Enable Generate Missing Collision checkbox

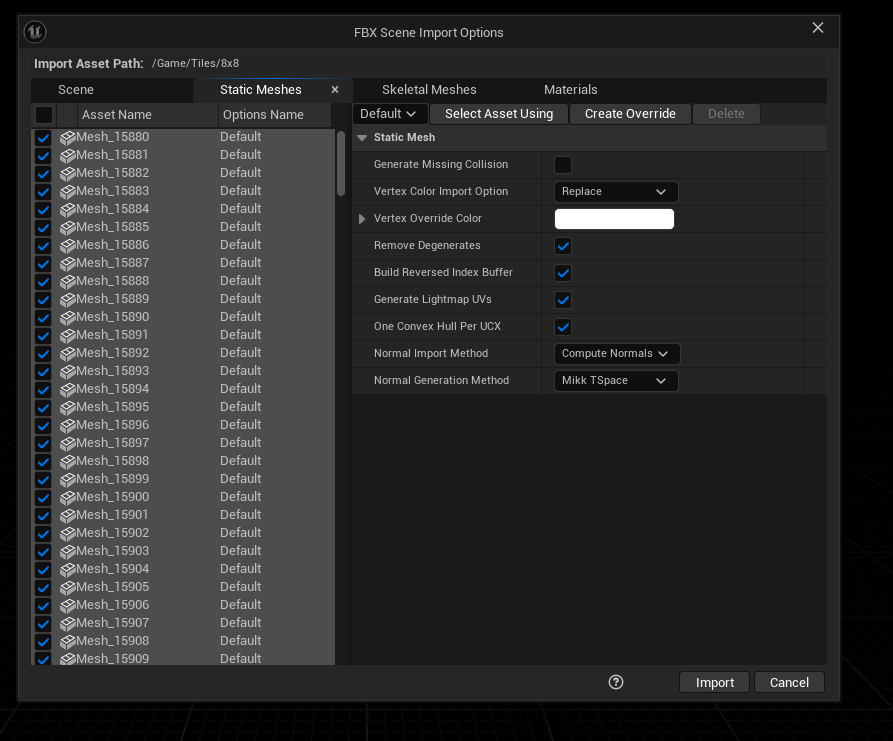[563, 165]
